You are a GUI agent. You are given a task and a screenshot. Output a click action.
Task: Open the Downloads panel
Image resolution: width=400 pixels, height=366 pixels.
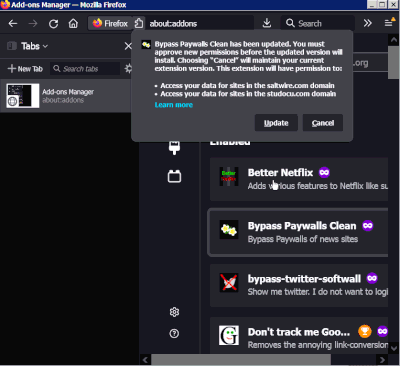coord(267,23)
